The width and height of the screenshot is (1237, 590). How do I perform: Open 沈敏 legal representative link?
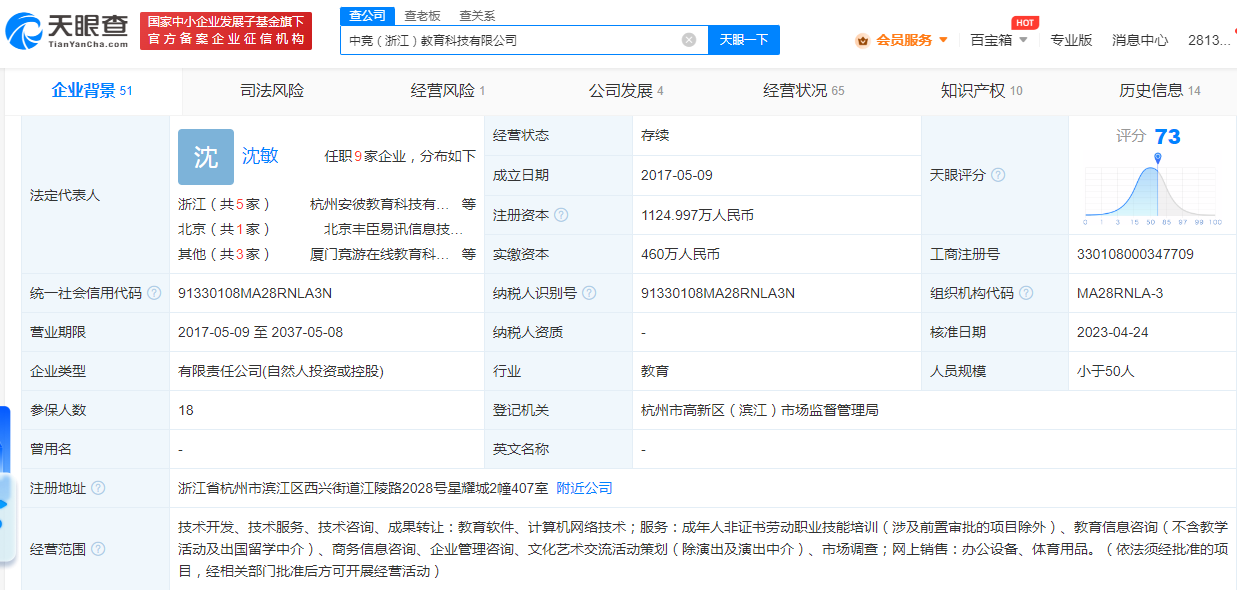[260, 155]
